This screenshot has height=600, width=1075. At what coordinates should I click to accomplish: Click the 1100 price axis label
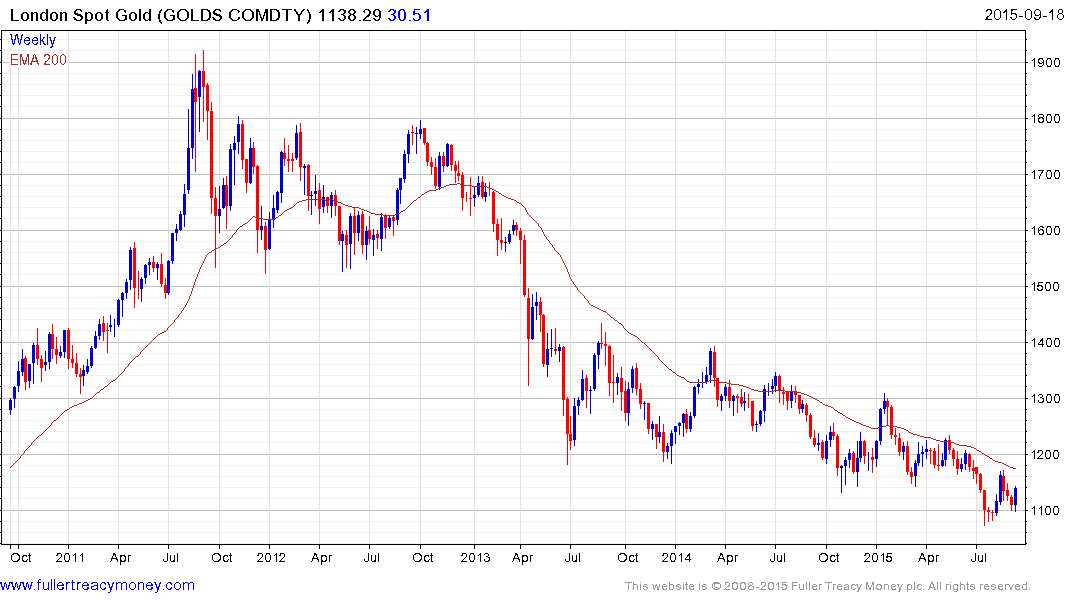[x=1046, y=511]
